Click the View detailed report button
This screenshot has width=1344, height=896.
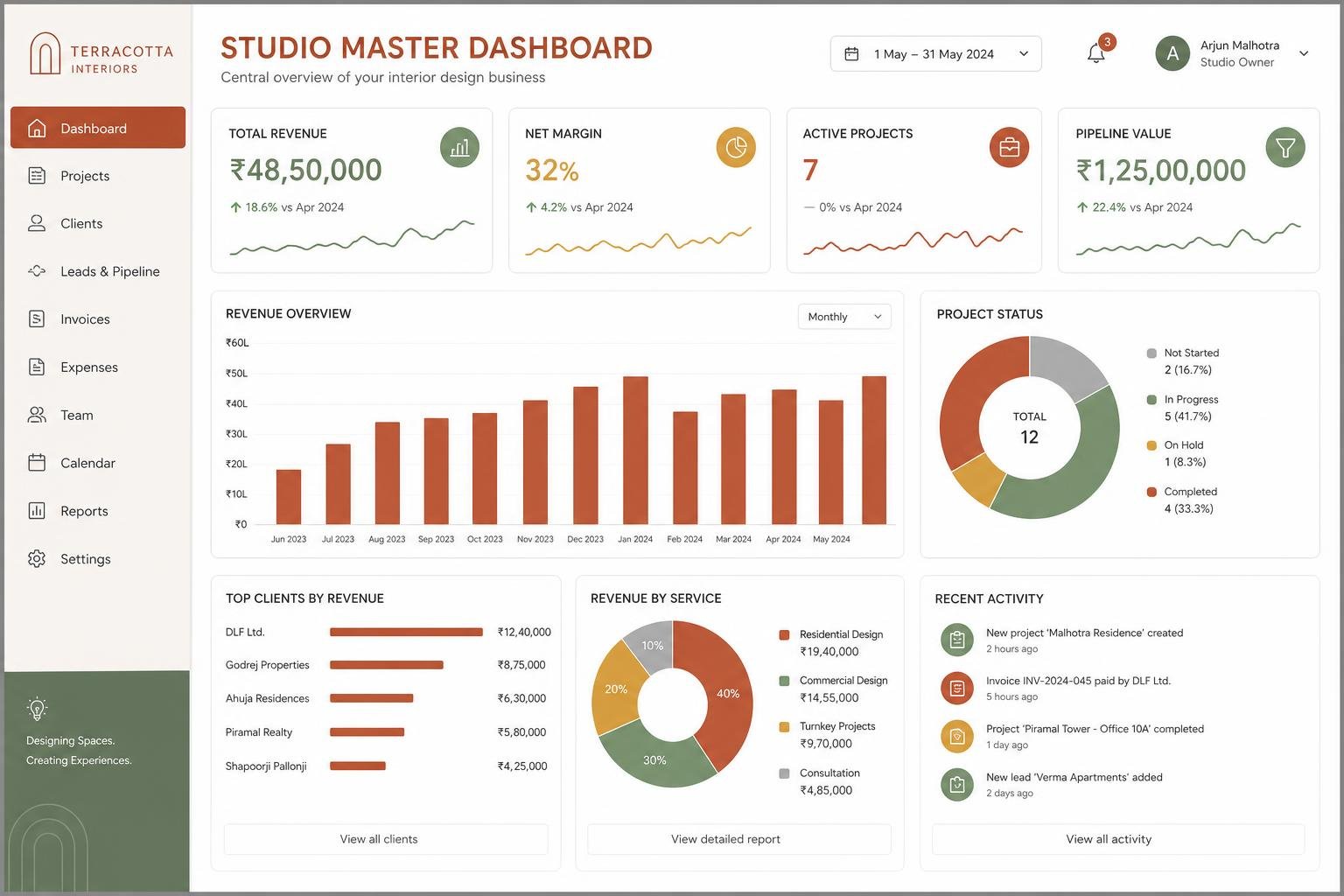[x=739, y=839]
